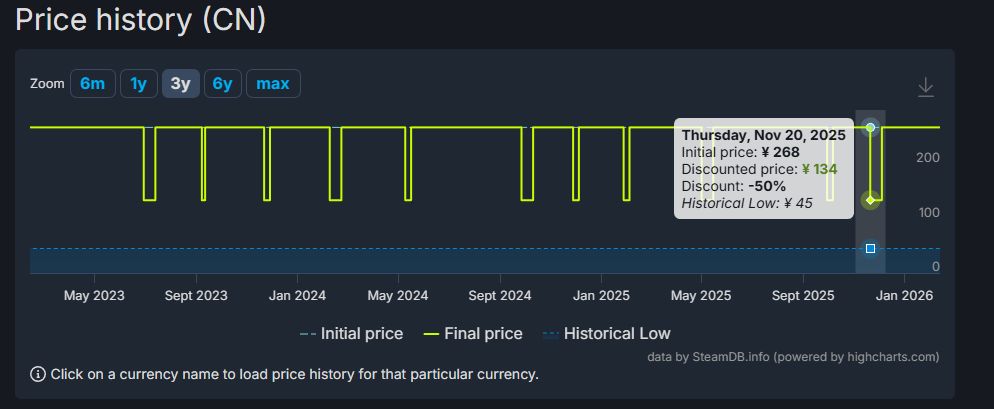Click the Nov 20, 2025 tooltip box
The width and height of the screenshot is (994, 409).
tap(763, 170)
